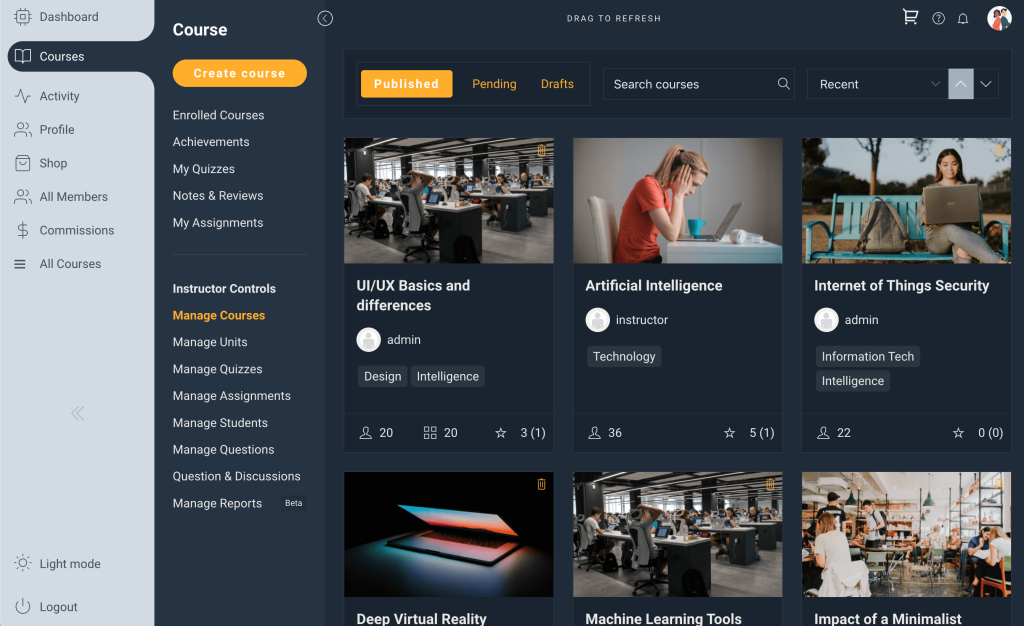The height and width of the screenshot is (626, 1024).
Task: Open Manage Quizzes
Action: pyautogui.click(x=217, y=369)
